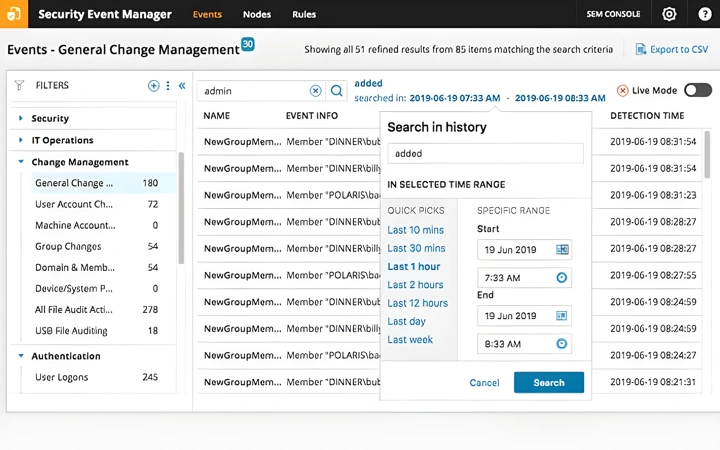The height and width of the screenshot is (450, 720).
Task: Click the 'added' search term link
Action: tap(368, 83)
